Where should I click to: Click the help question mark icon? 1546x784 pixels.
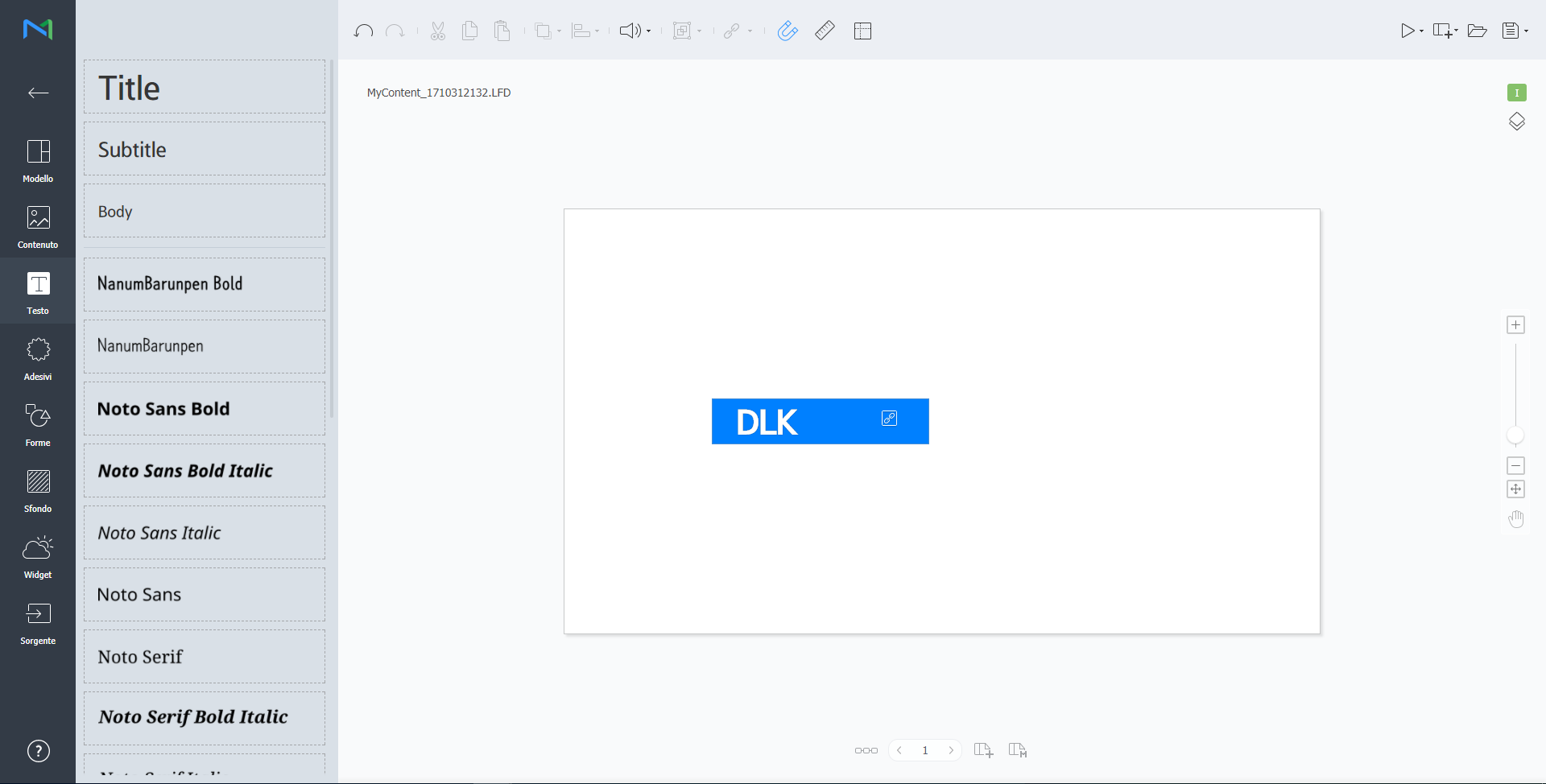tap(38, 751)
